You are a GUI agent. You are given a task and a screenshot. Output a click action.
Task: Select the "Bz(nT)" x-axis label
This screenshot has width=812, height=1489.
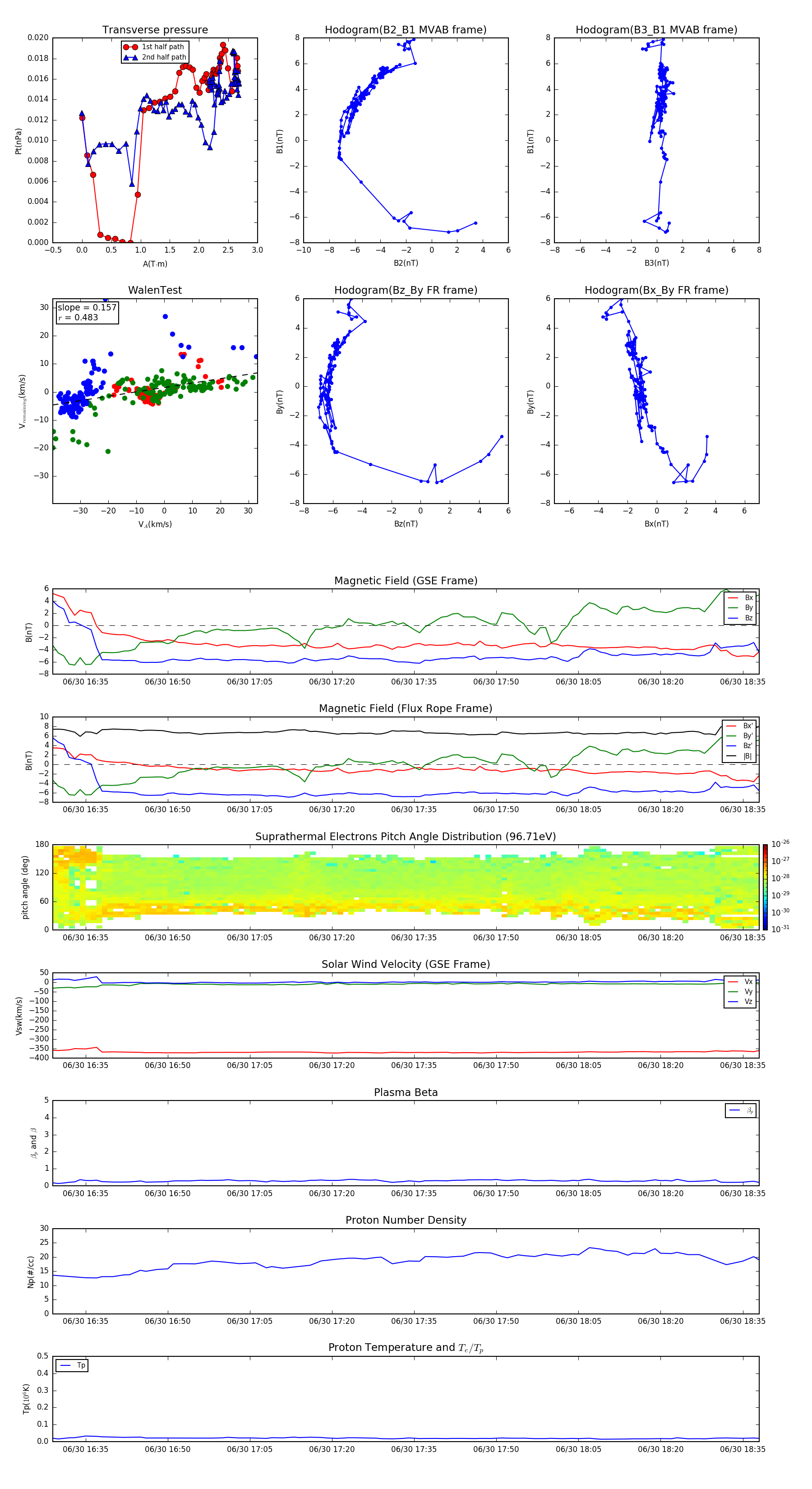click(406, 524)
